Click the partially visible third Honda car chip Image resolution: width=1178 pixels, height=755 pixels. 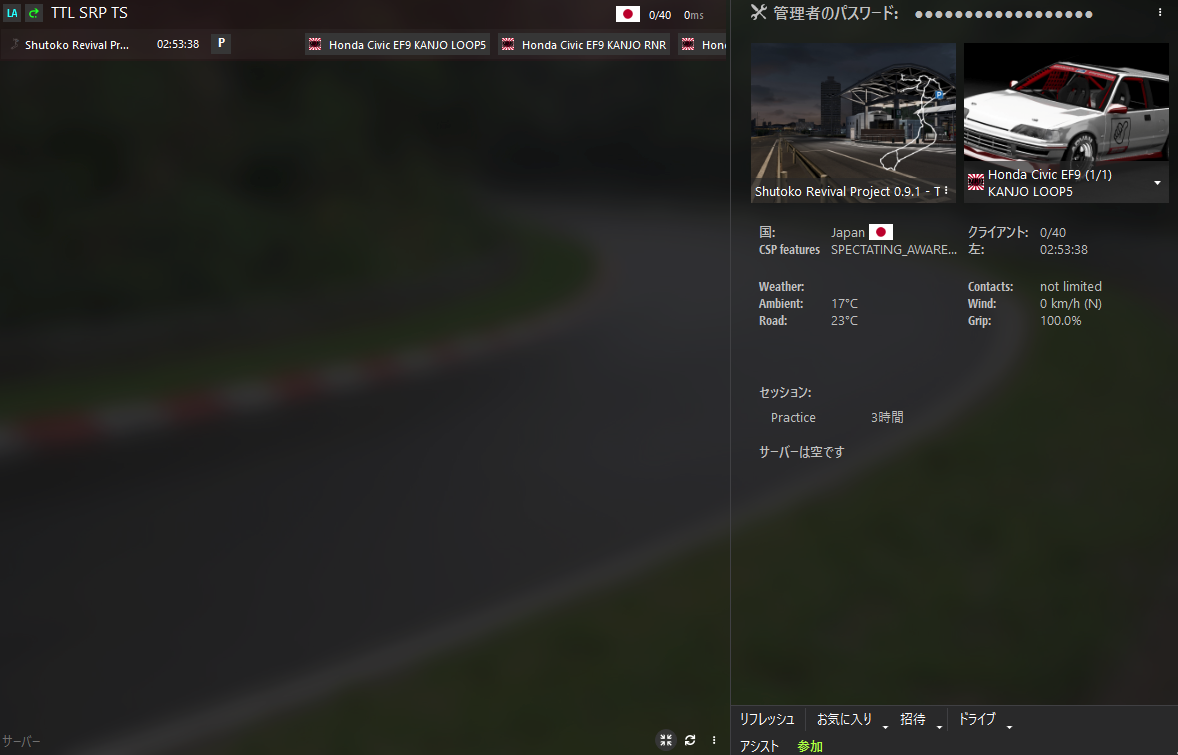point(702,44)
